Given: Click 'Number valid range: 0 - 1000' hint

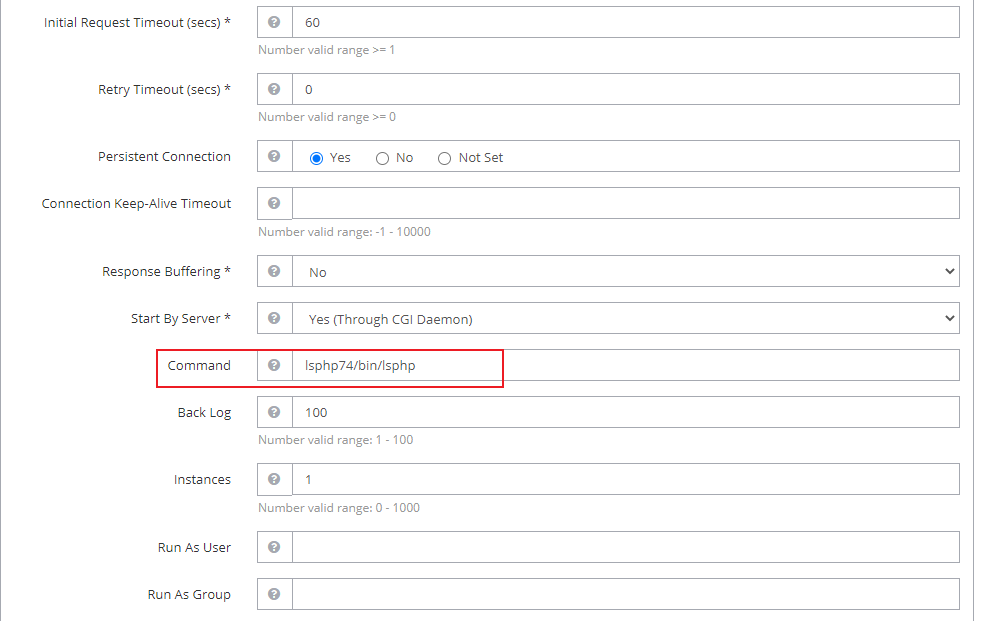Looking at the screenshot, I should point(339,508).
